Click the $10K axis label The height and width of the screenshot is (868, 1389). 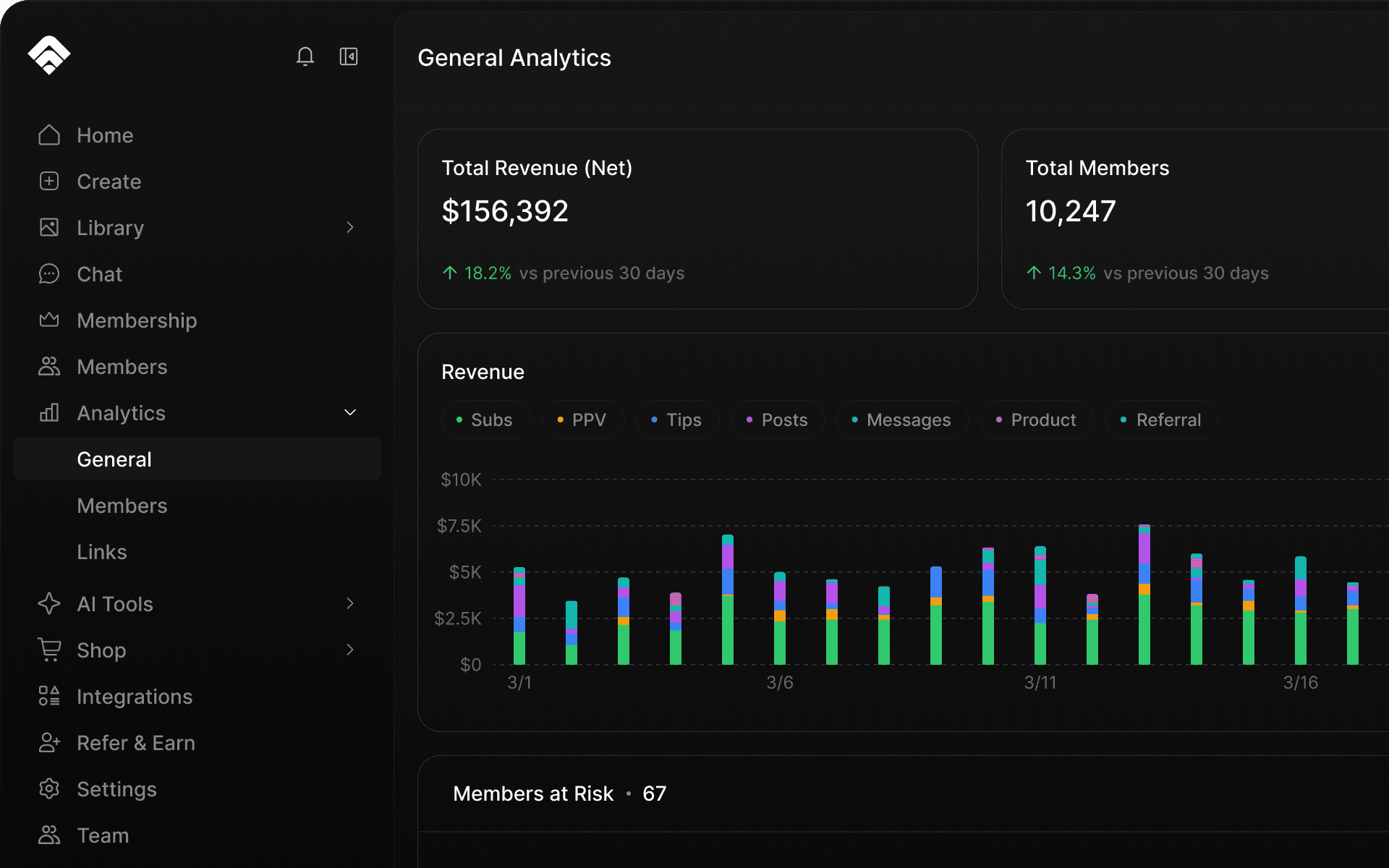(462, 480)
